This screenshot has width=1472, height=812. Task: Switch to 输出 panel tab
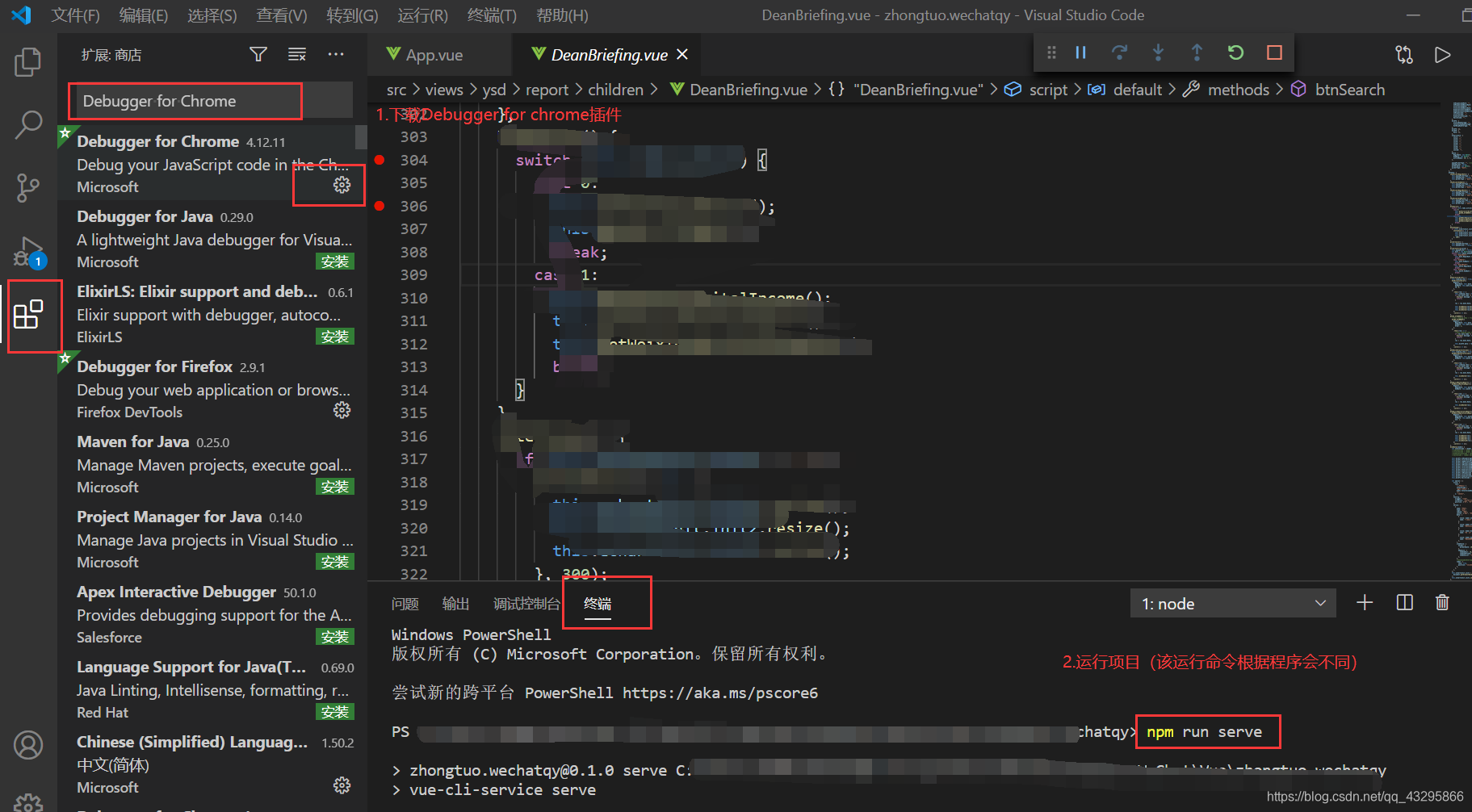[455, 604]
